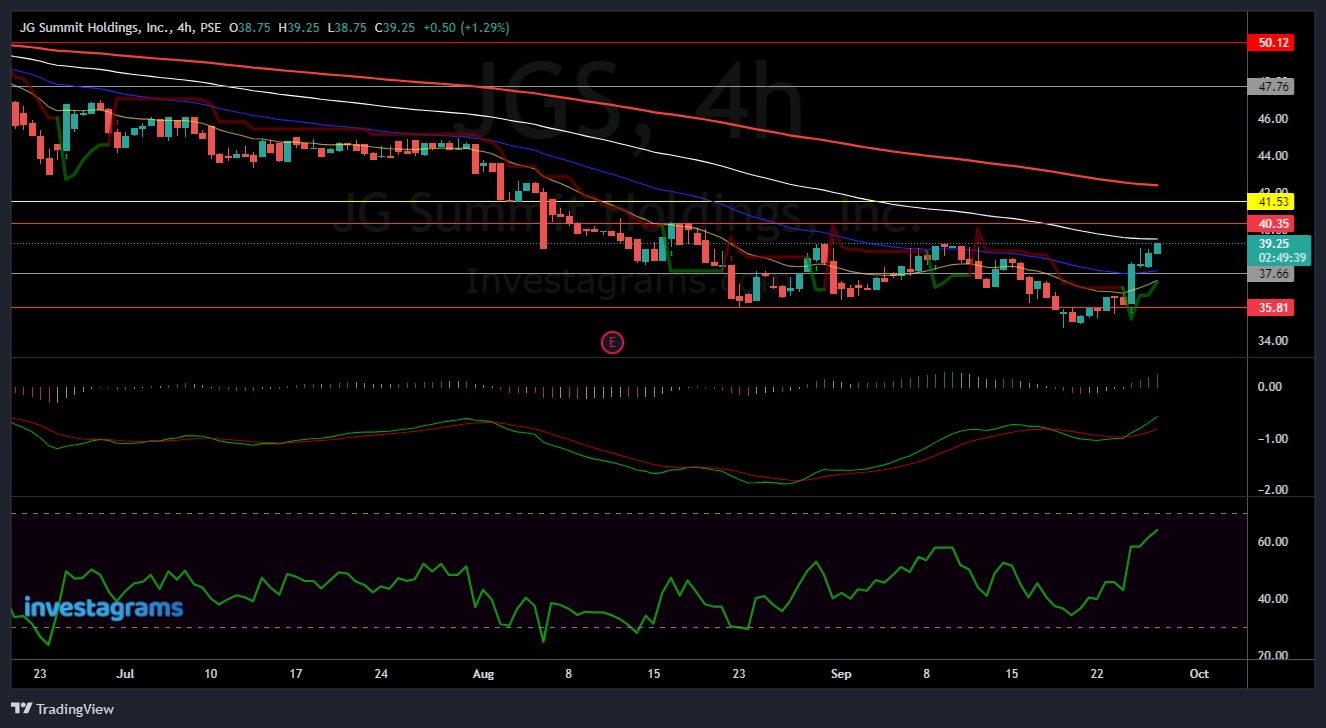Click the teal 39.25 current price label

(x=1272, y=244)
